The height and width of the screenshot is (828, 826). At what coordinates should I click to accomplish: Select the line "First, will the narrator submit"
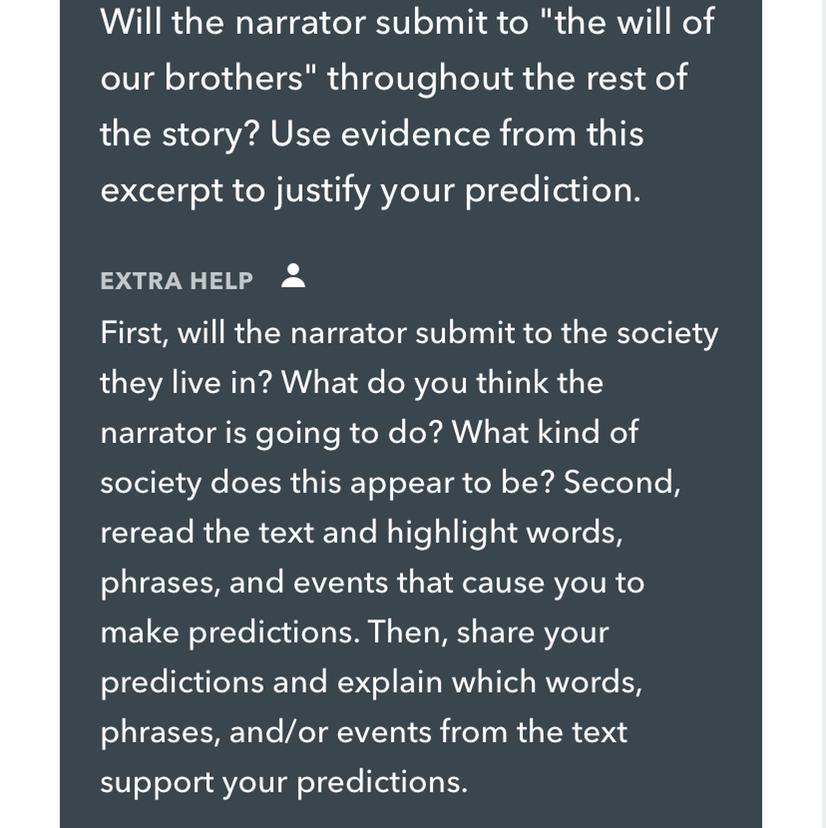coord(409,334)
